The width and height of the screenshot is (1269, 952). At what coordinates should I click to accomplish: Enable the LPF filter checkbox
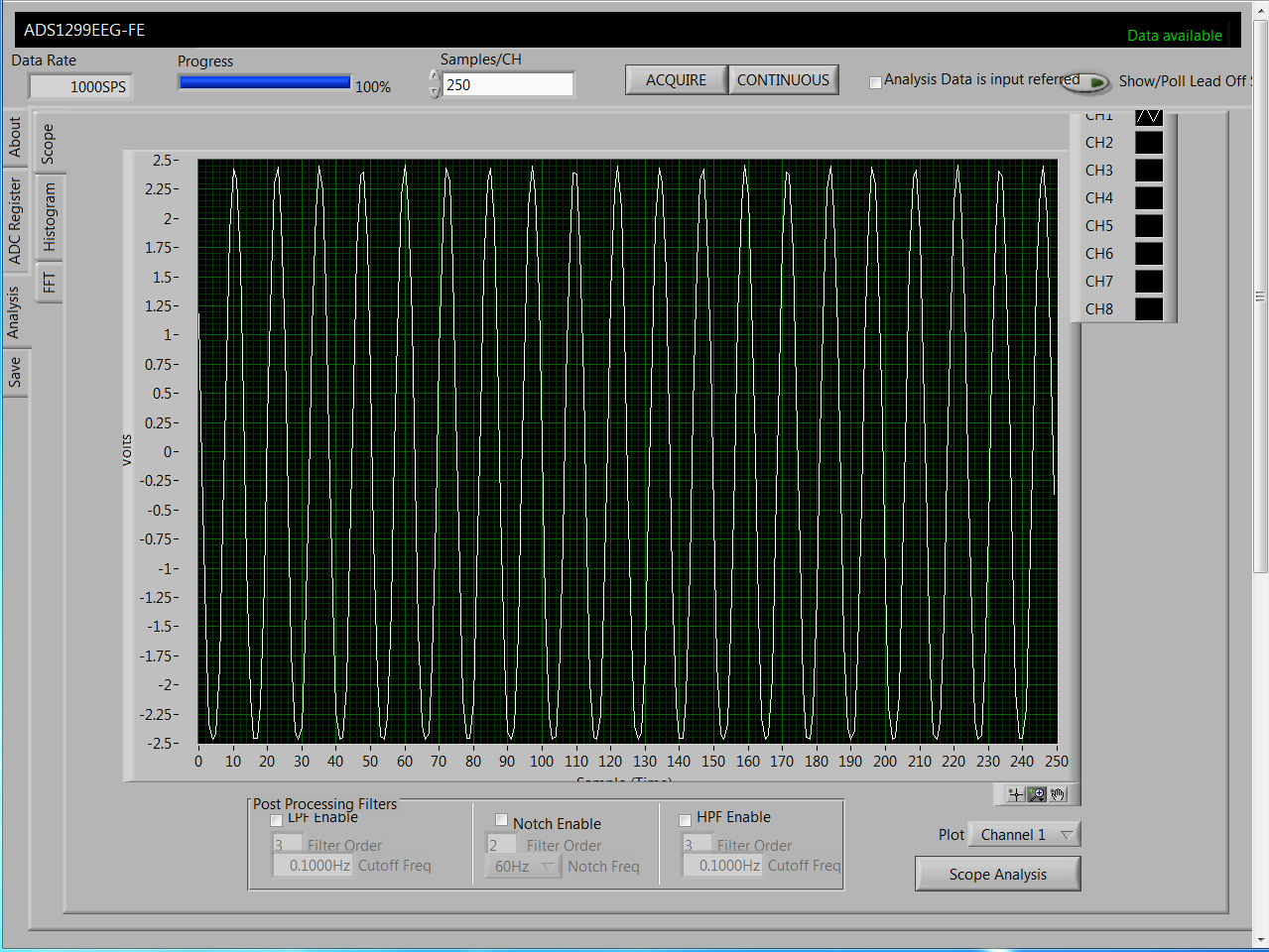(x=277, y=820)
